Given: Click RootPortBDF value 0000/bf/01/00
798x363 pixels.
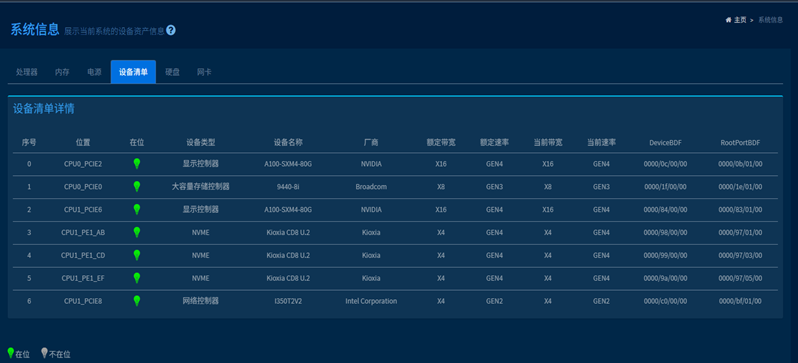Looking at the screenshot, I should pos(740,301).
